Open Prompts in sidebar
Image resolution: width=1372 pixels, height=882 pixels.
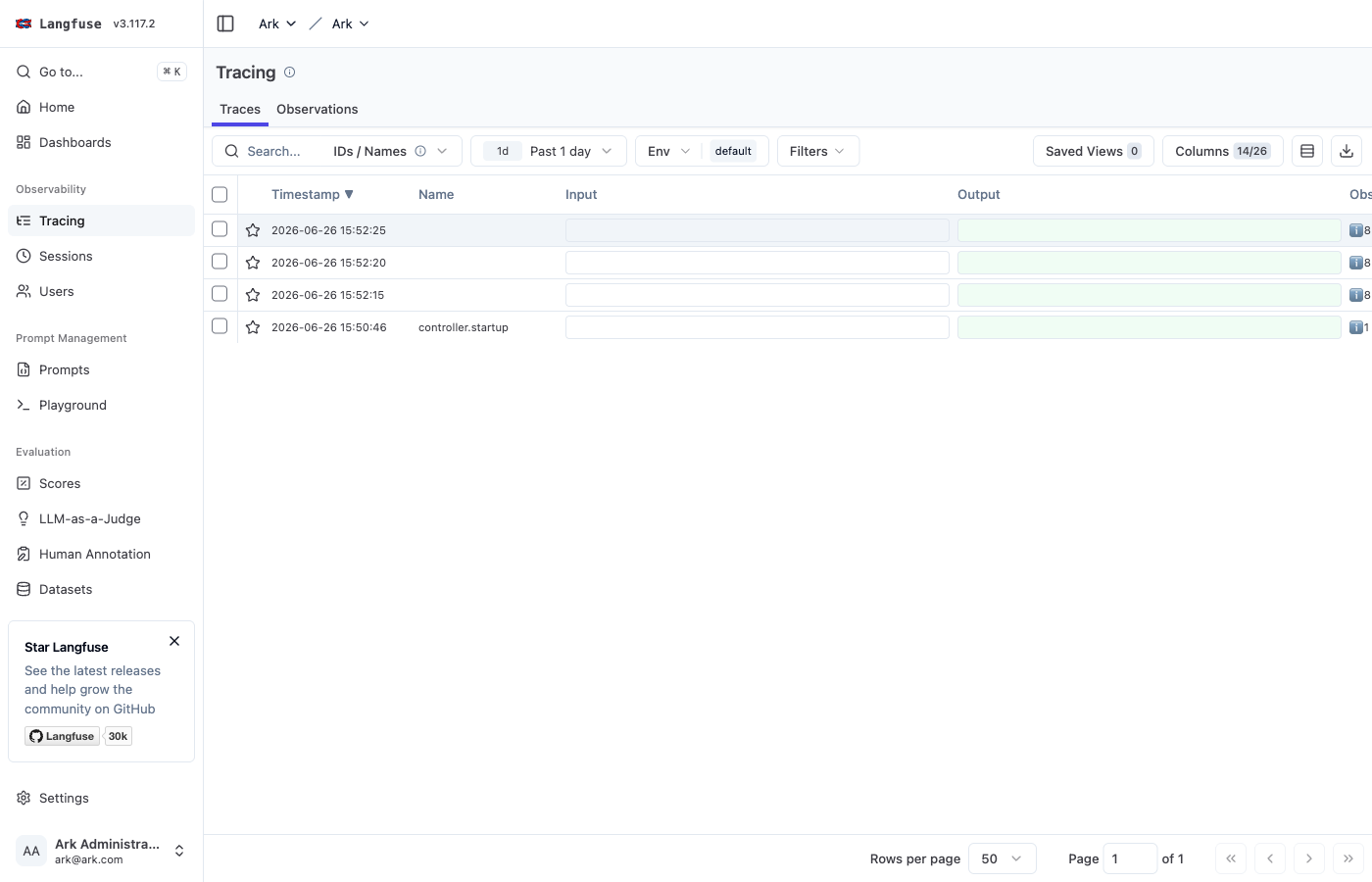click(102, 369)
